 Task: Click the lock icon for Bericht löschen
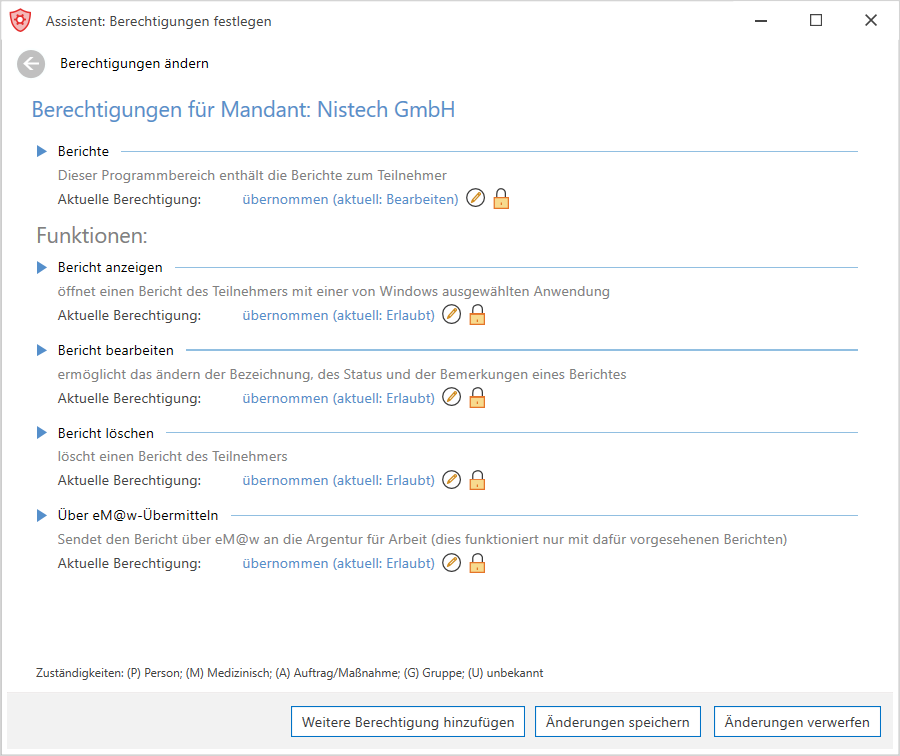(478, 480)
